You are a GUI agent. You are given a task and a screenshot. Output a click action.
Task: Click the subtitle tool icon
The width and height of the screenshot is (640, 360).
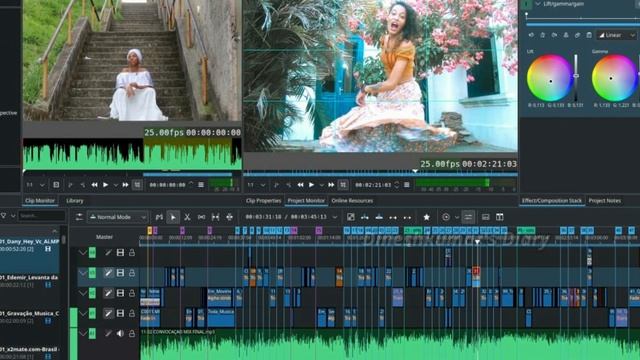[x=485, y=217]
